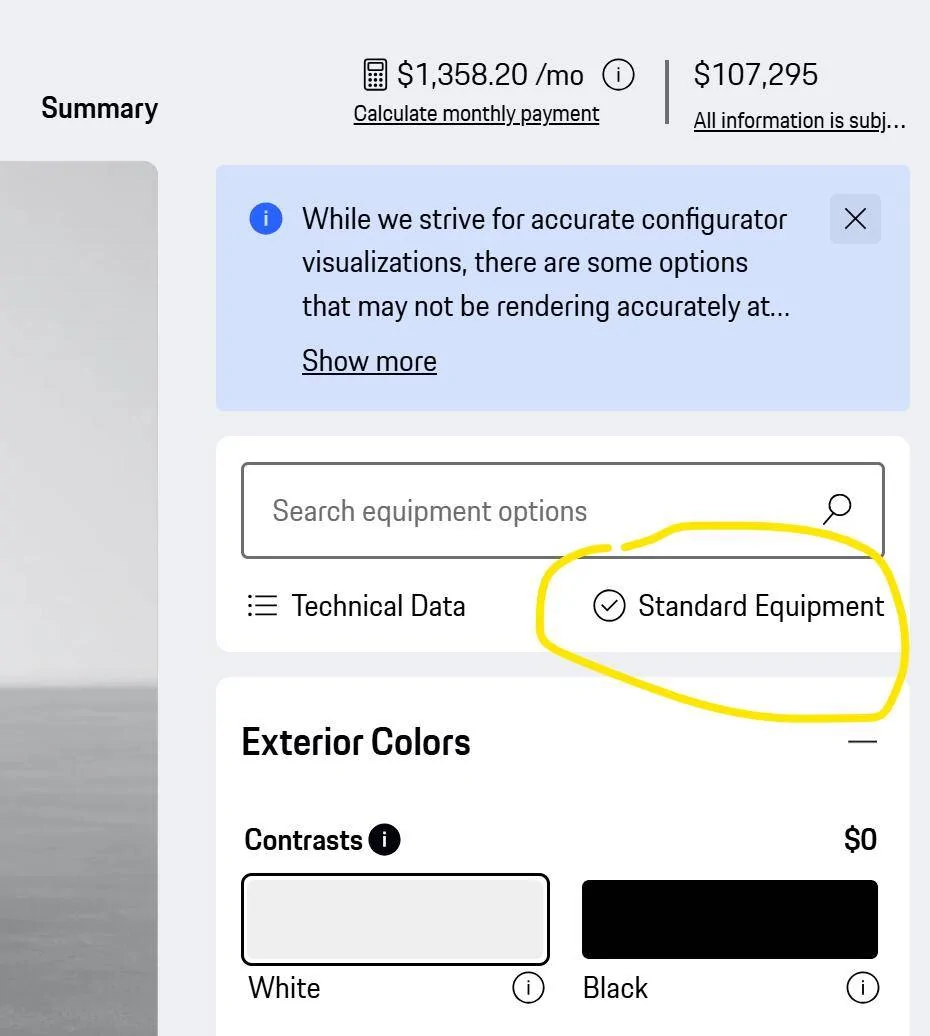
Task: Open the Standard Equipment list
Action: 761,606
